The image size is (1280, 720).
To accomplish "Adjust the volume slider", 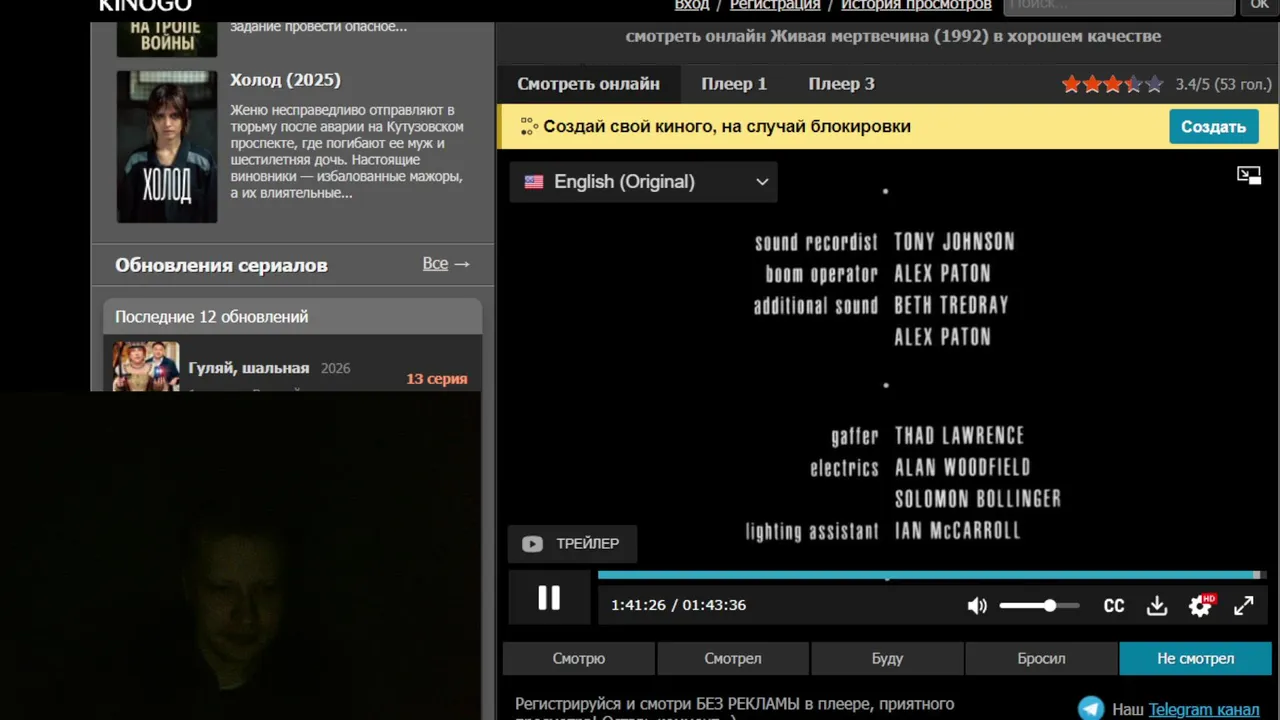I will tap(1039, 605).
